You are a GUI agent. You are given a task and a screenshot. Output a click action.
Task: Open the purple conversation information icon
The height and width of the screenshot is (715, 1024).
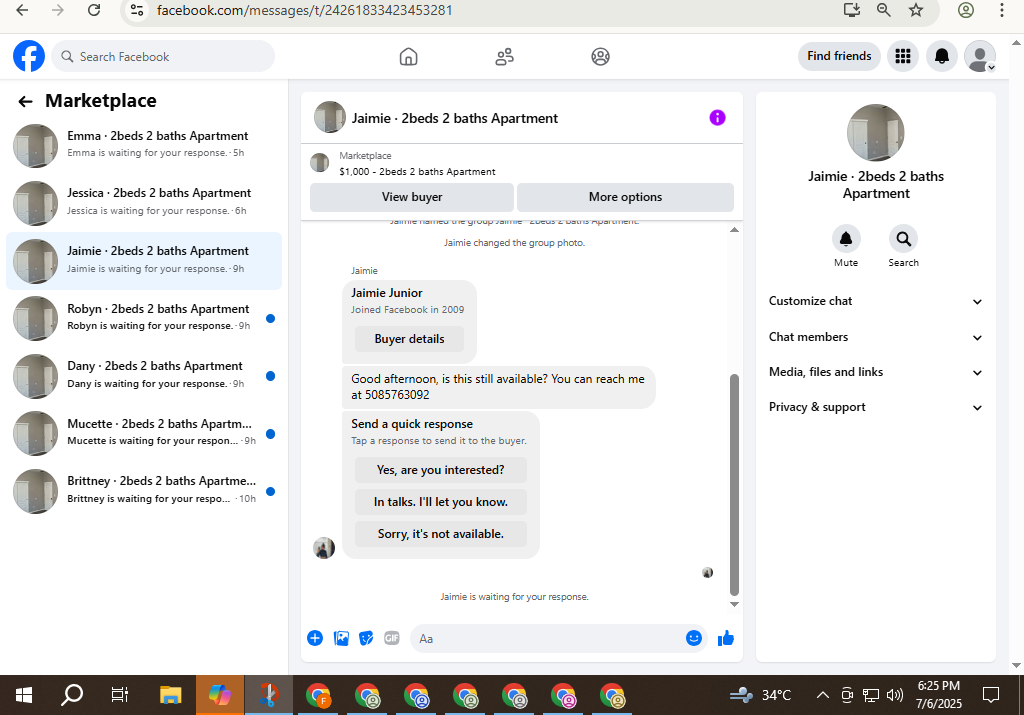coord(717,118)
